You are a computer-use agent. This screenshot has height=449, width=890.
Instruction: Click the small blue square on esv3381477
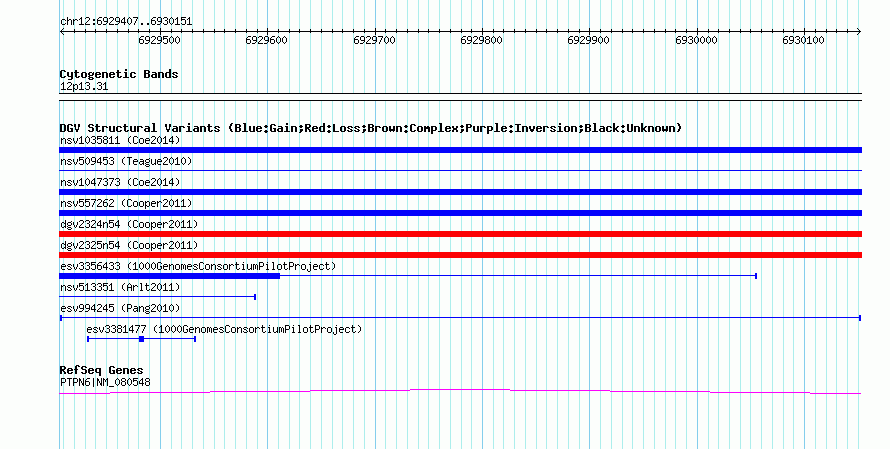(x=141, y=339)
